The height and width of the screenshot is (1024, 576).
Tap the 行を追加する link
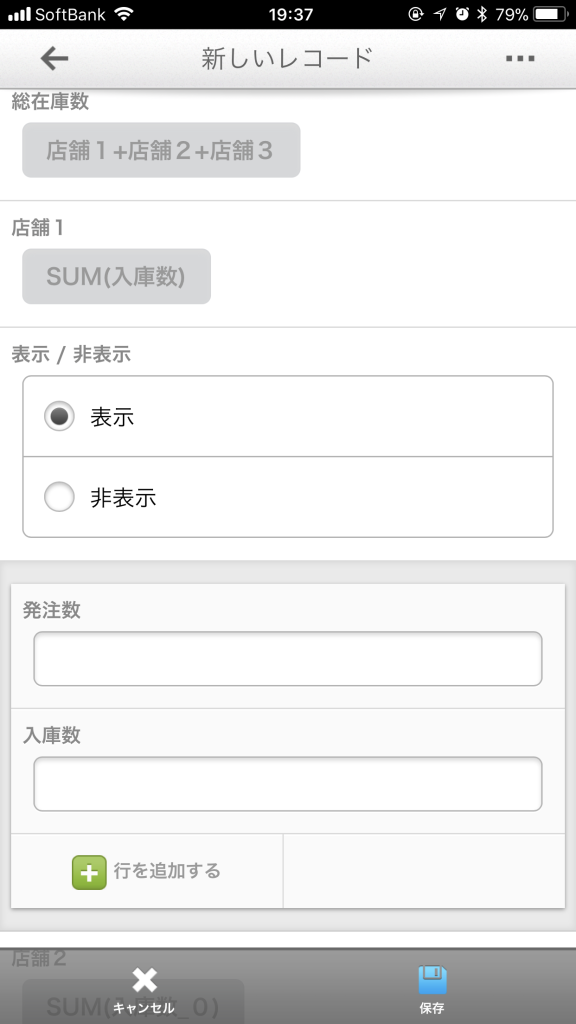(x=167, y=871)
